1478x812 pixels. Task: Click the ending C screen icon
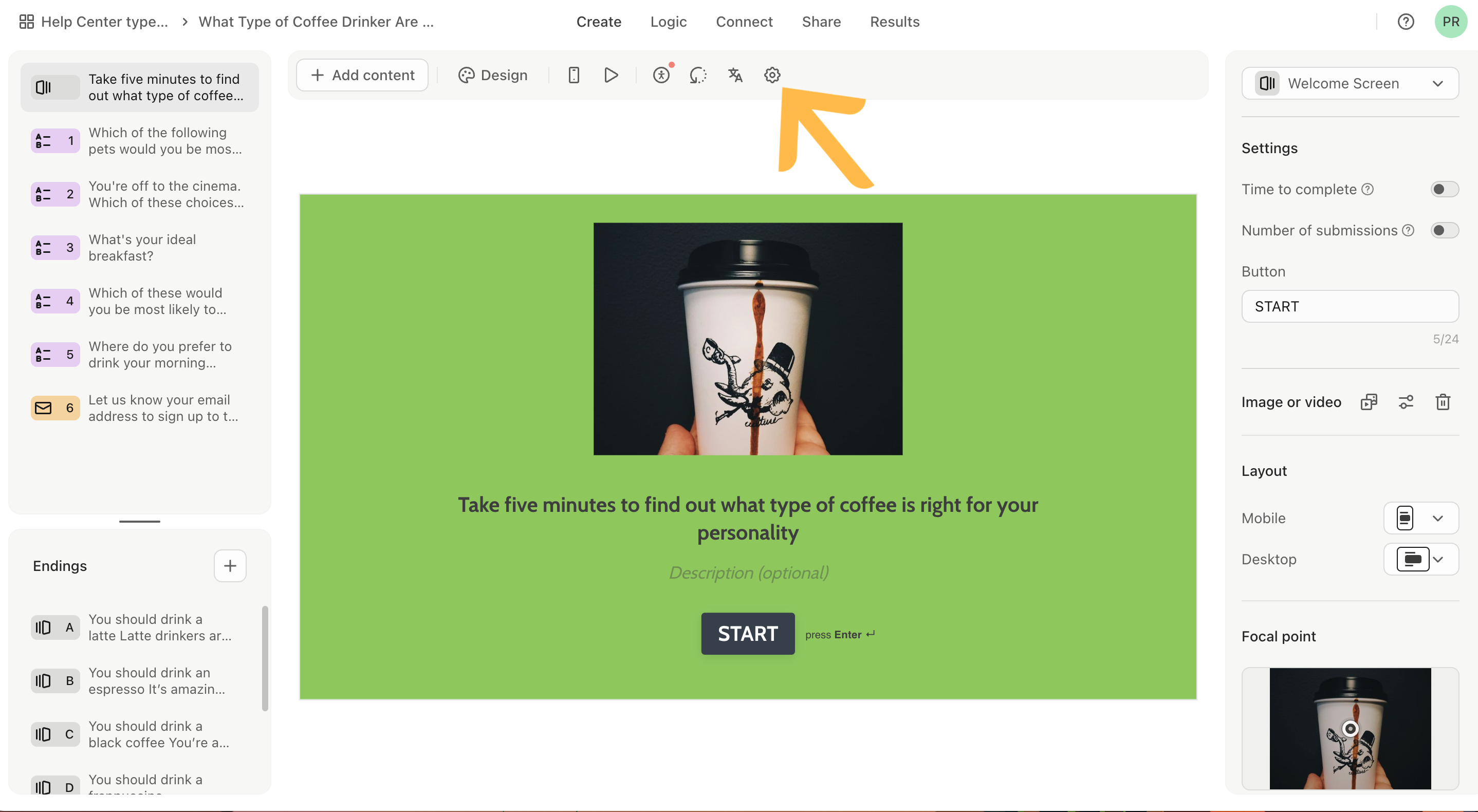44,734
